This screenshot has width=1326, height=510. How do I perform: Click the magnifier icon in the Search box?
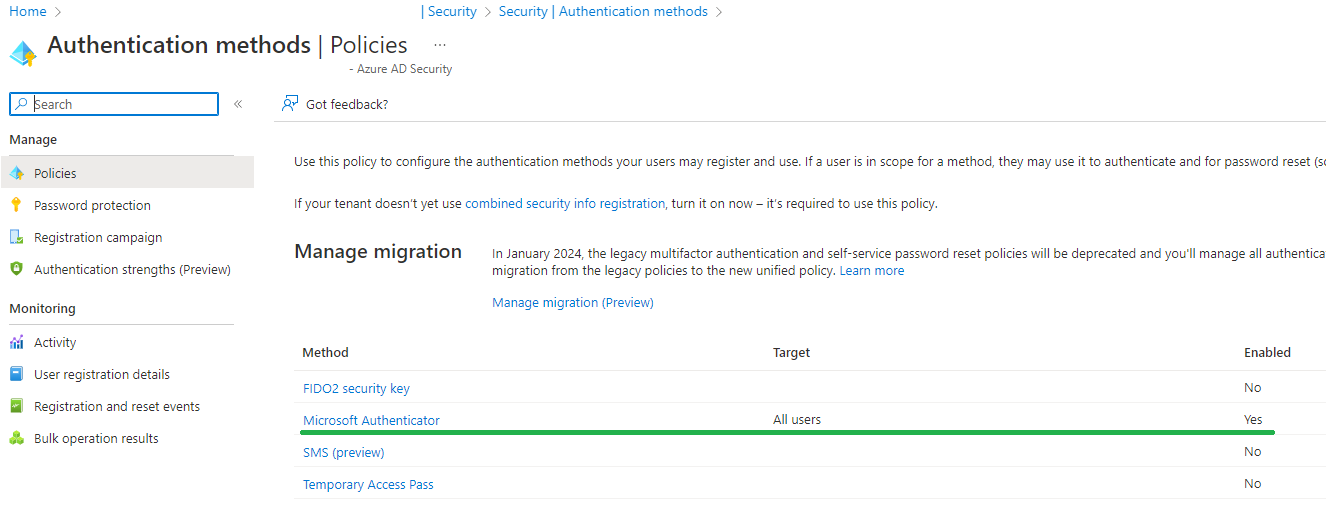(21, 104)
